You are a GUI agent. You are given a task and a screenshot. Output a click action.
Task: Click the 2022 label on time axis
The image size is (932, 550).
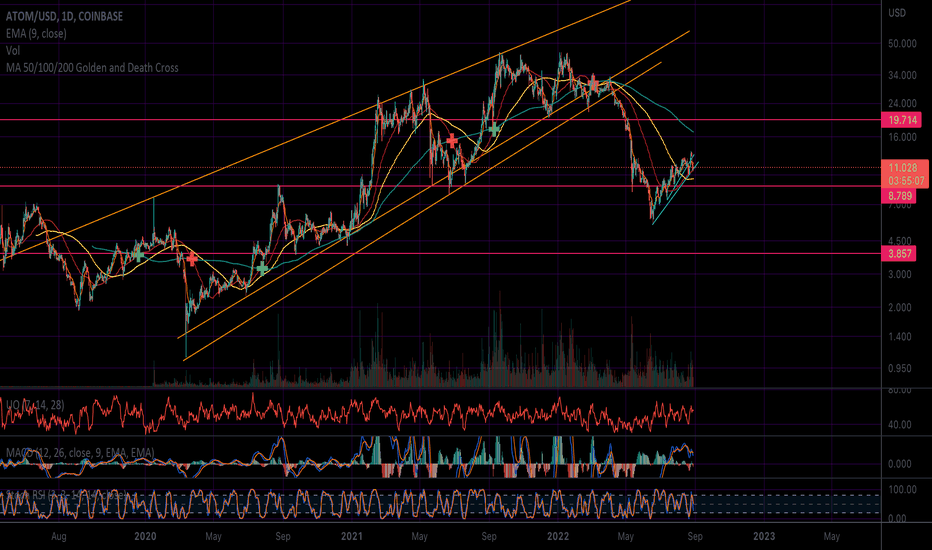(x=558, y=536)
